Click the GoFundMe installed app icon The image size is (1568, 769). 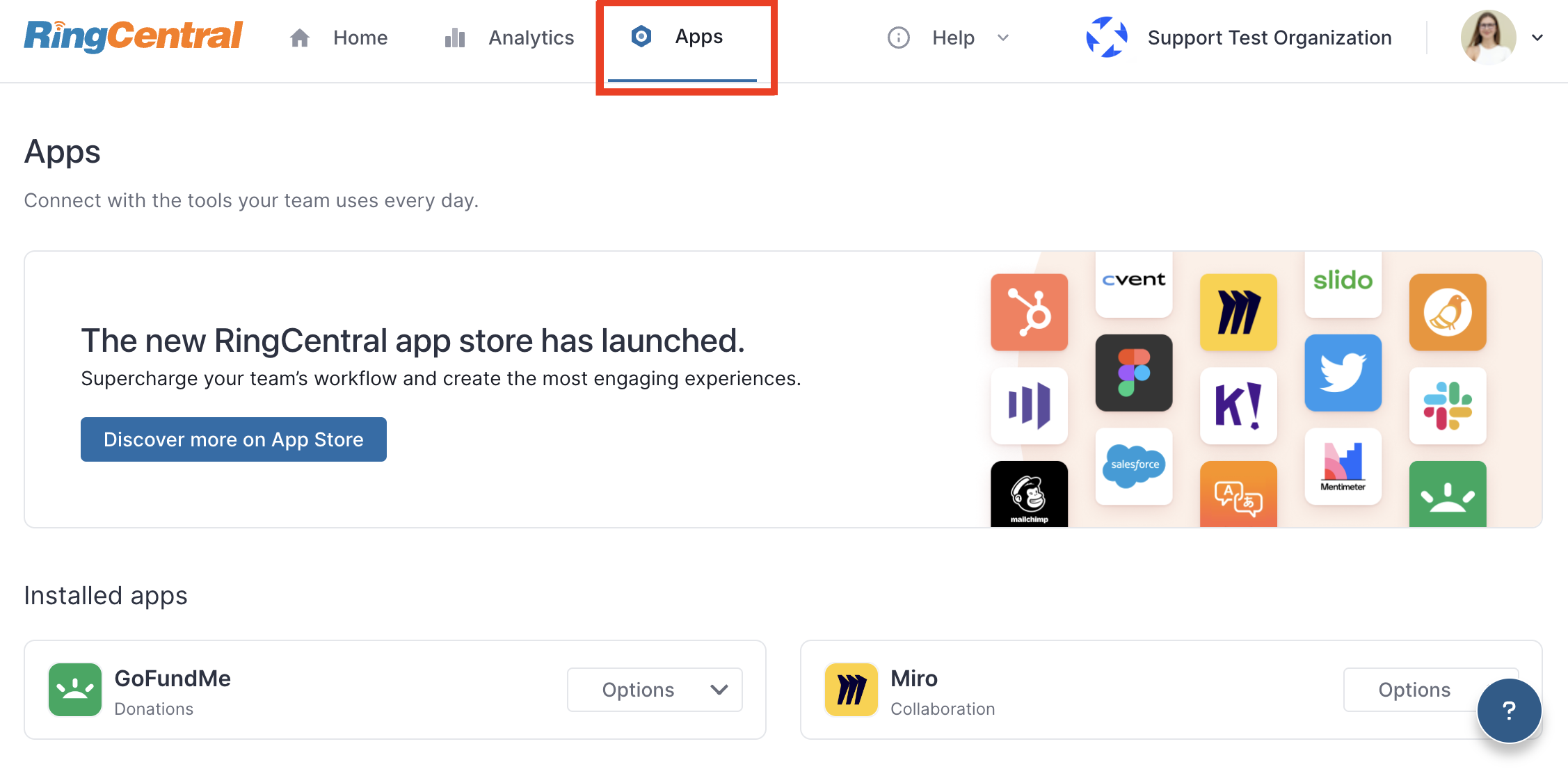pos(75,690)
